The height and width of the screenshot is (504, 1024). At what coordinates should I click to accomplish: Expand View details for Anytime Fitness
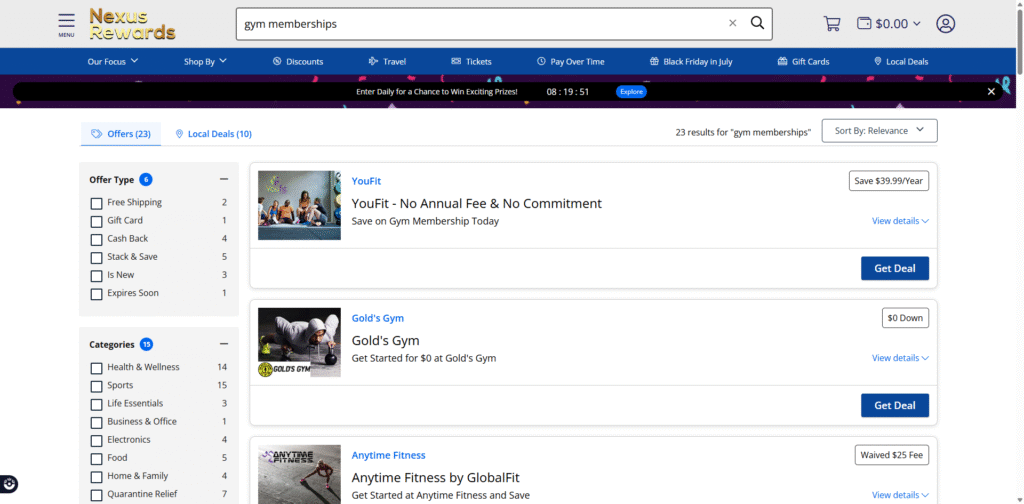[x=900, y=495]
